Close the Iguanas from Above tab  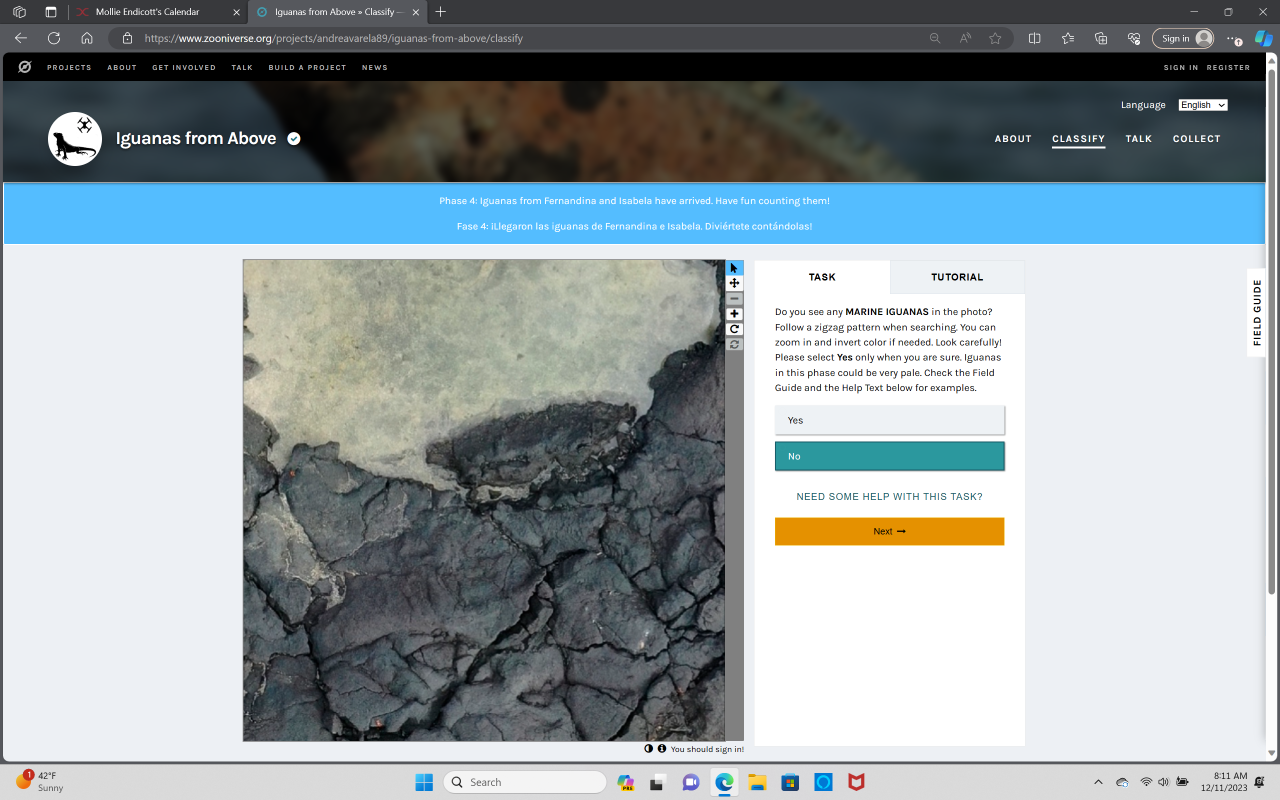pyautogui.click(x=416, y=12)
